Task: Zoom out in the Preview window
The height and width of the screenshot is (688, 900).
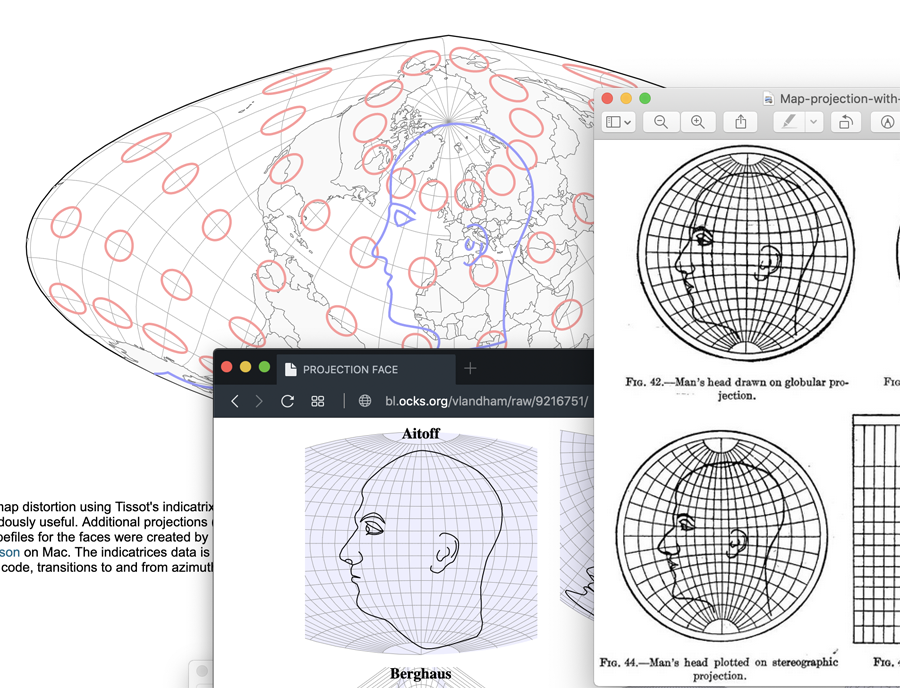Action: click(x=661, y=122)
